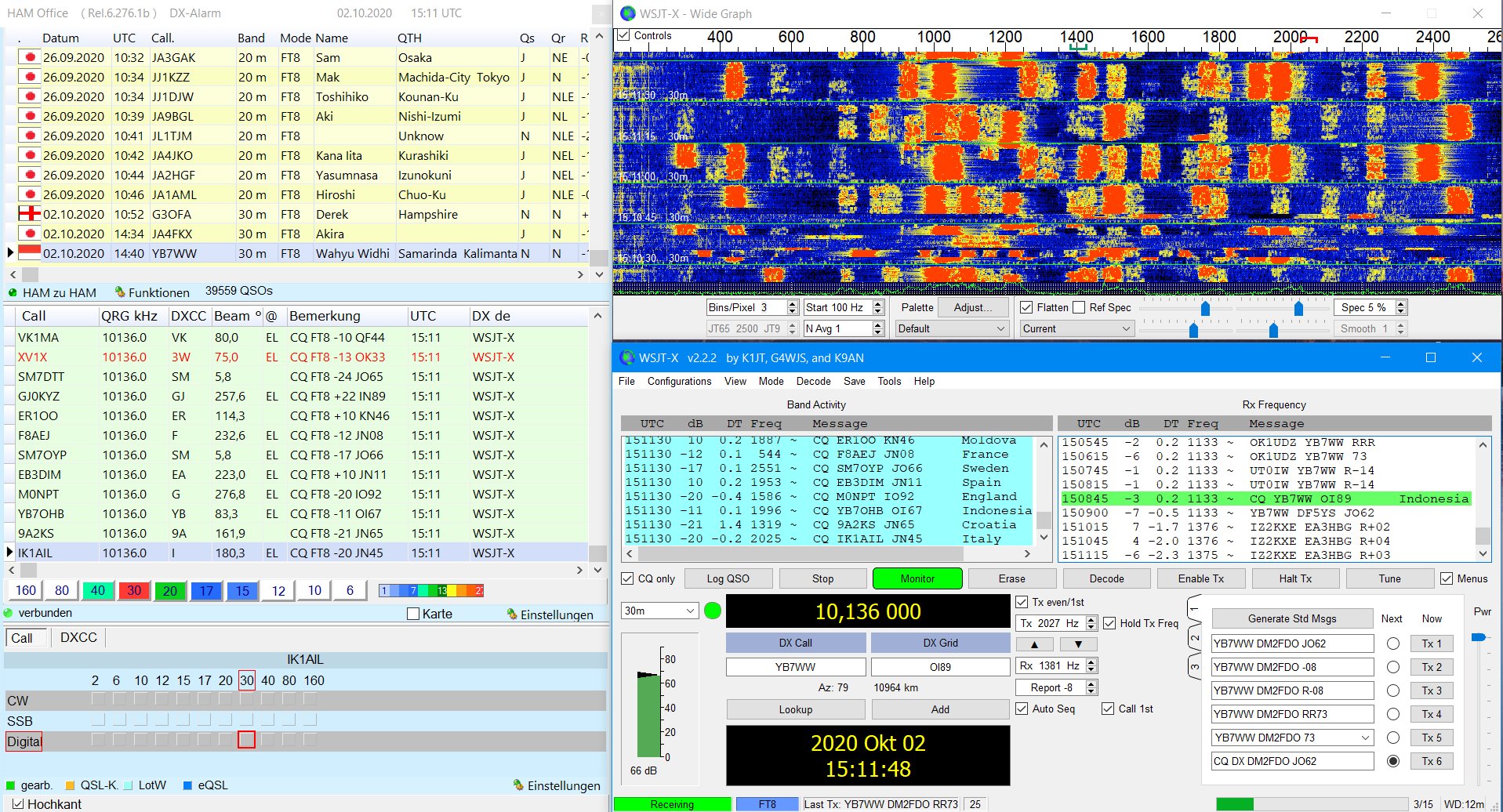Image resolution: width=1503 pixels, height=812 pixels.
Task: Click the Tx frequency up arrow button
Action: (x=1034, y=644)
